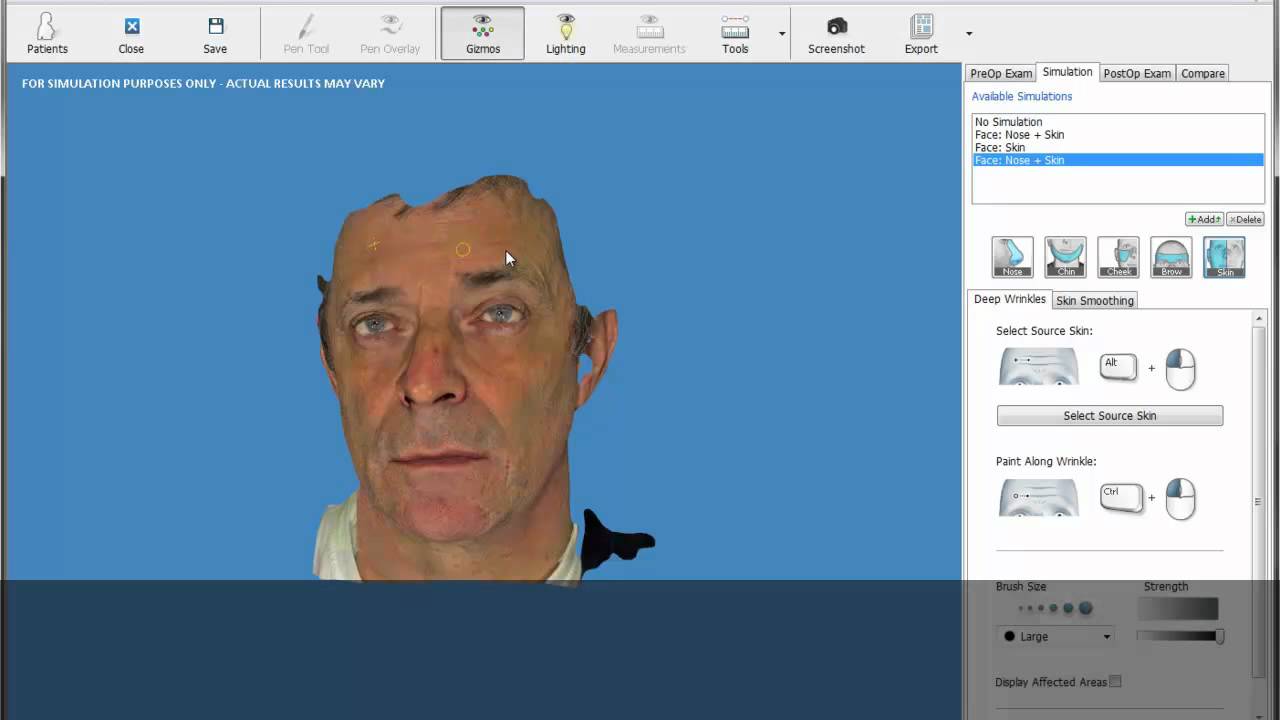1280x720 pixels.
Task: Toggle Display Affected Areas checkbox
Action: click(x=1115, y=682)
